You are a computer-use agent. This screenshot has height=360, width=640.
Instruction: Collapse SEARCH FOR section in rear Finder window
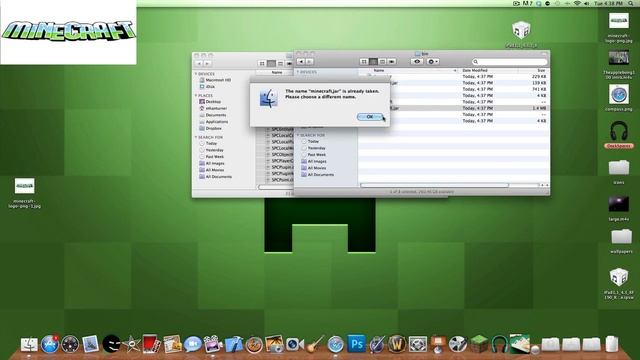[196, 138]
